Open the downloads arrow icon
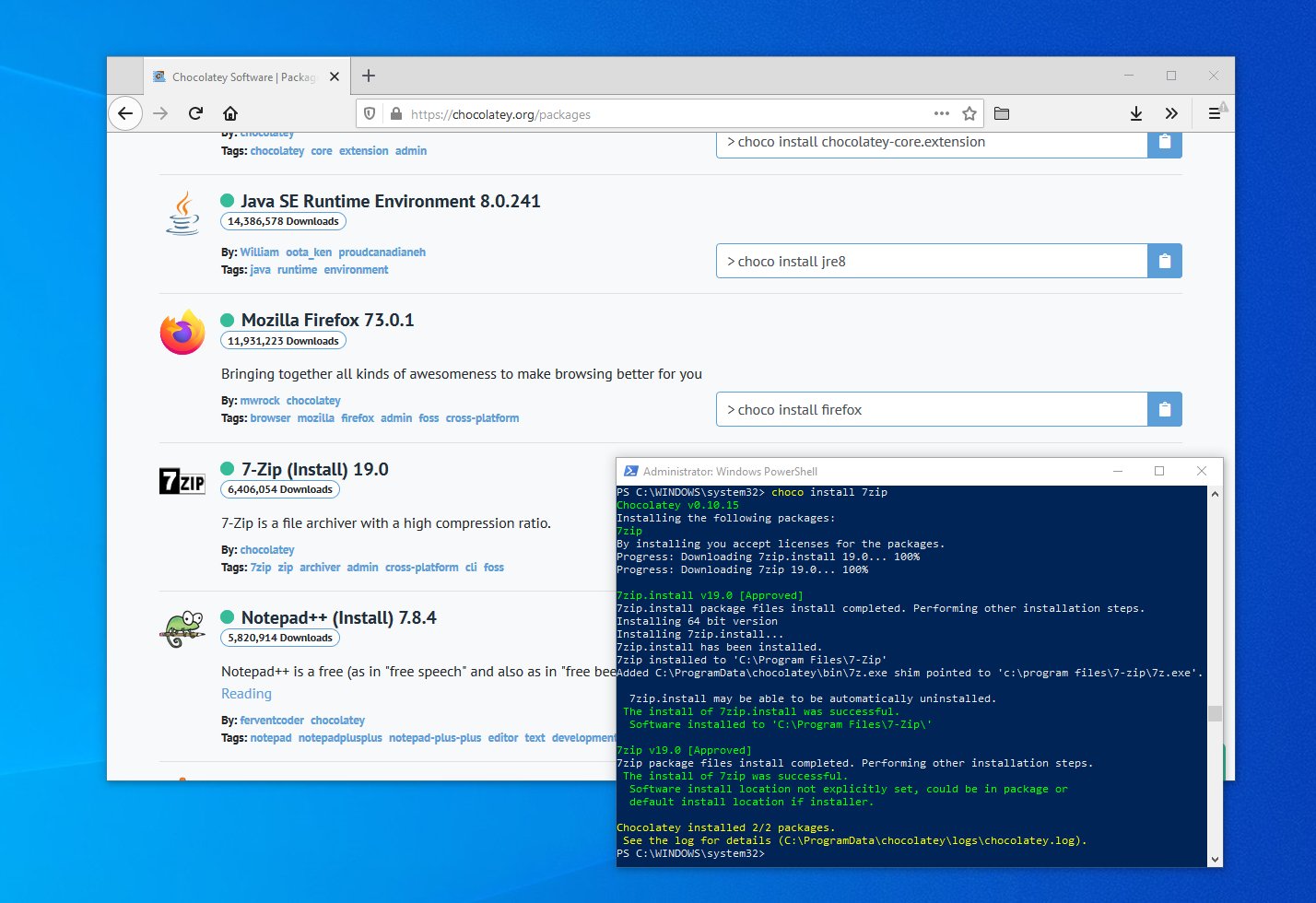 pos(1136,113)
